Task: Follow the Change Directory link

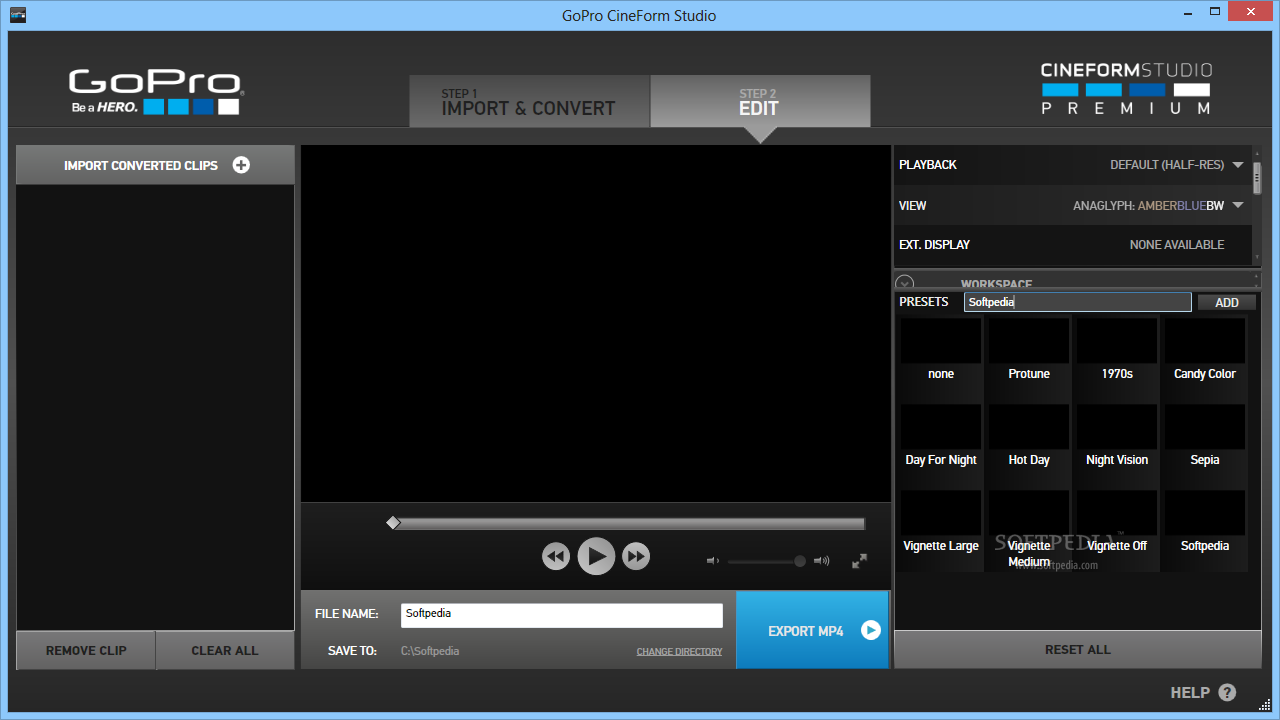Action: coord(679,652)
